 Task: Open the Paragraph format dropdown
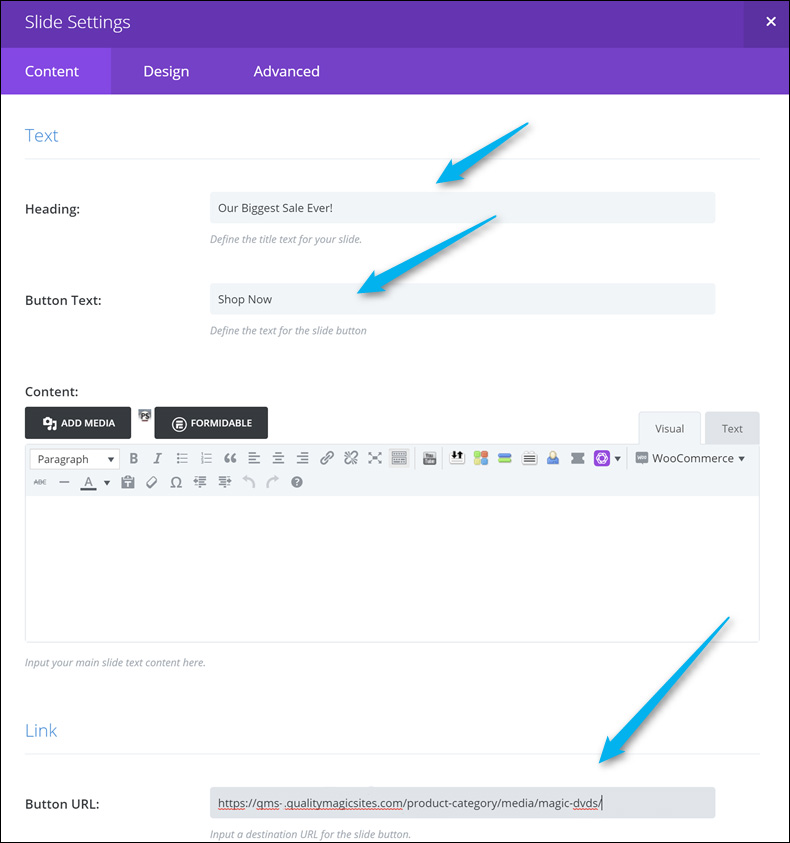(74, 459)
